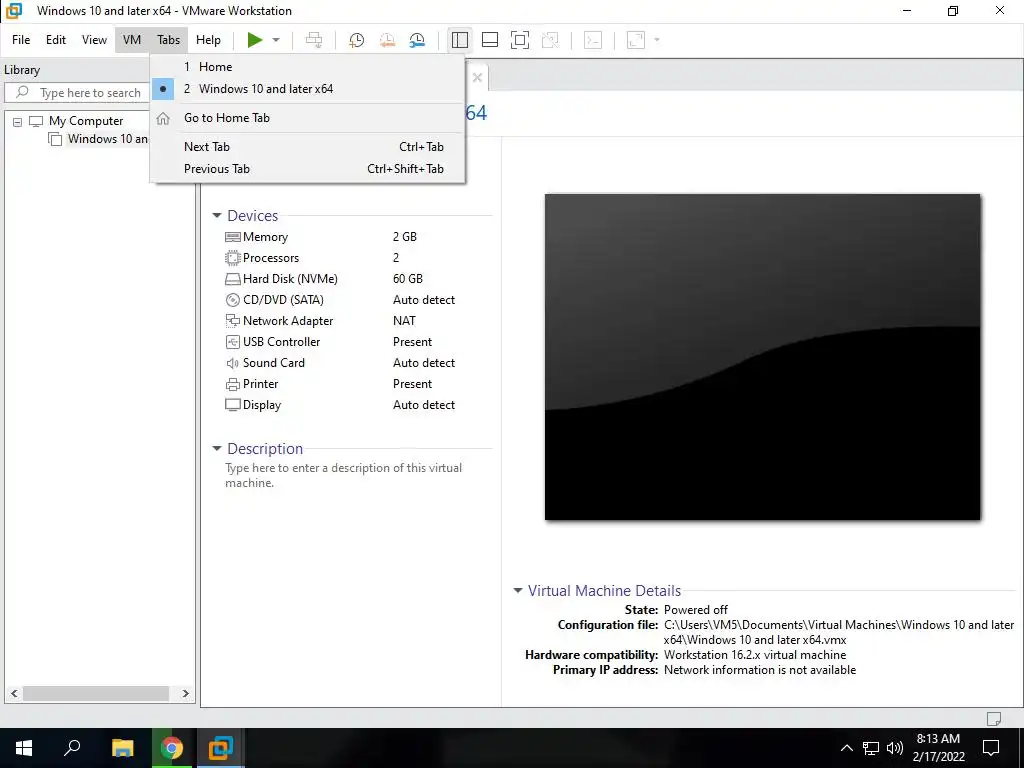Screen dimensions: 1024x768
Task: Enter full screen mode icon
Action: 520,40
